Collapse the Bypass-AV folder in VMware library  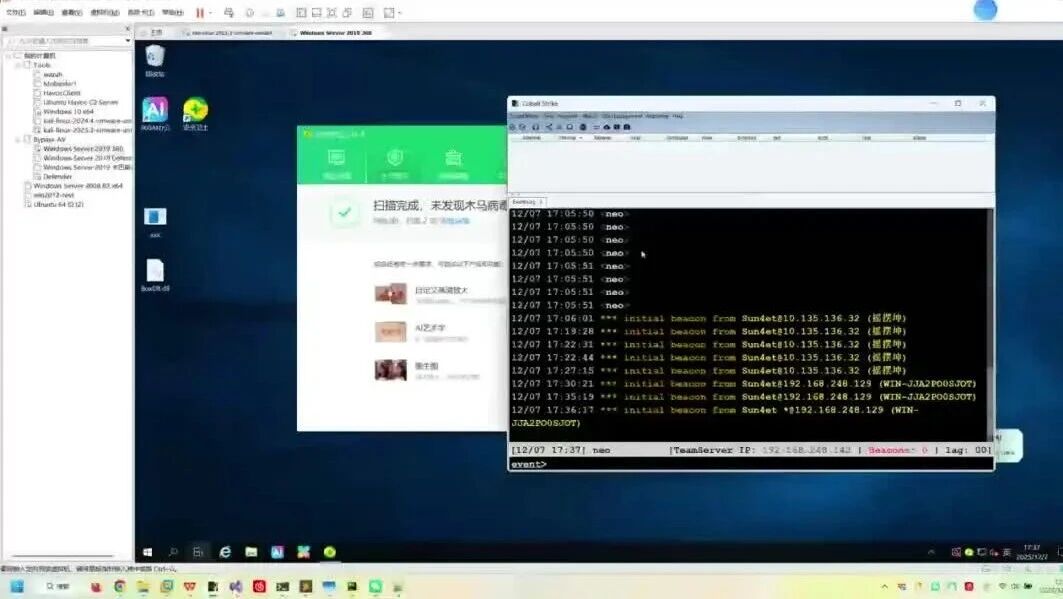(x=18, y=140)
